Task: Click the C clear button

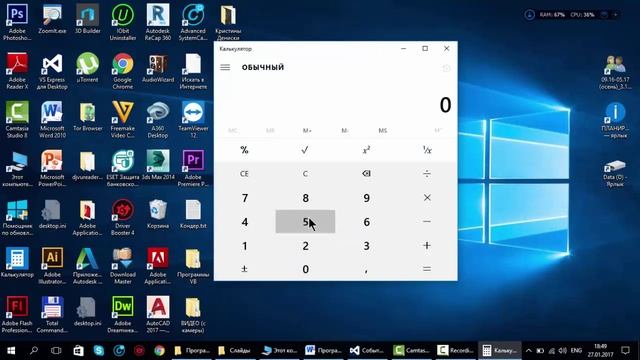Action: tap(305, 174)
